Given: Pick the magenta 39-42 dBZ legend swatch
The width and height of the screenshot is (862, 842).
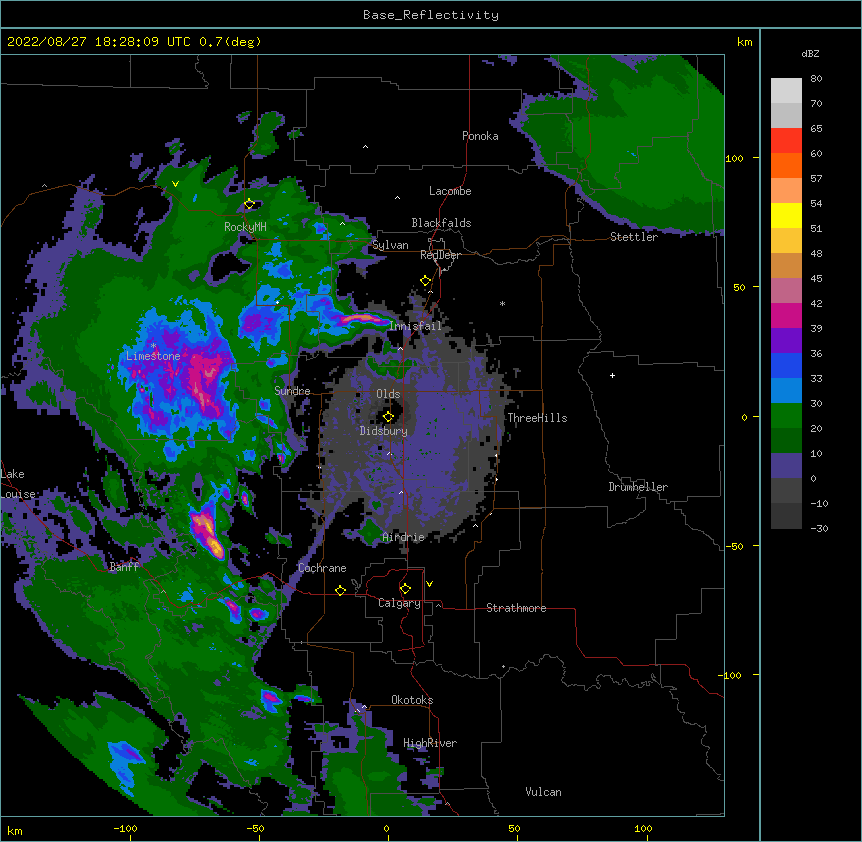Looking at the screenshot, I should coord(786,315).
